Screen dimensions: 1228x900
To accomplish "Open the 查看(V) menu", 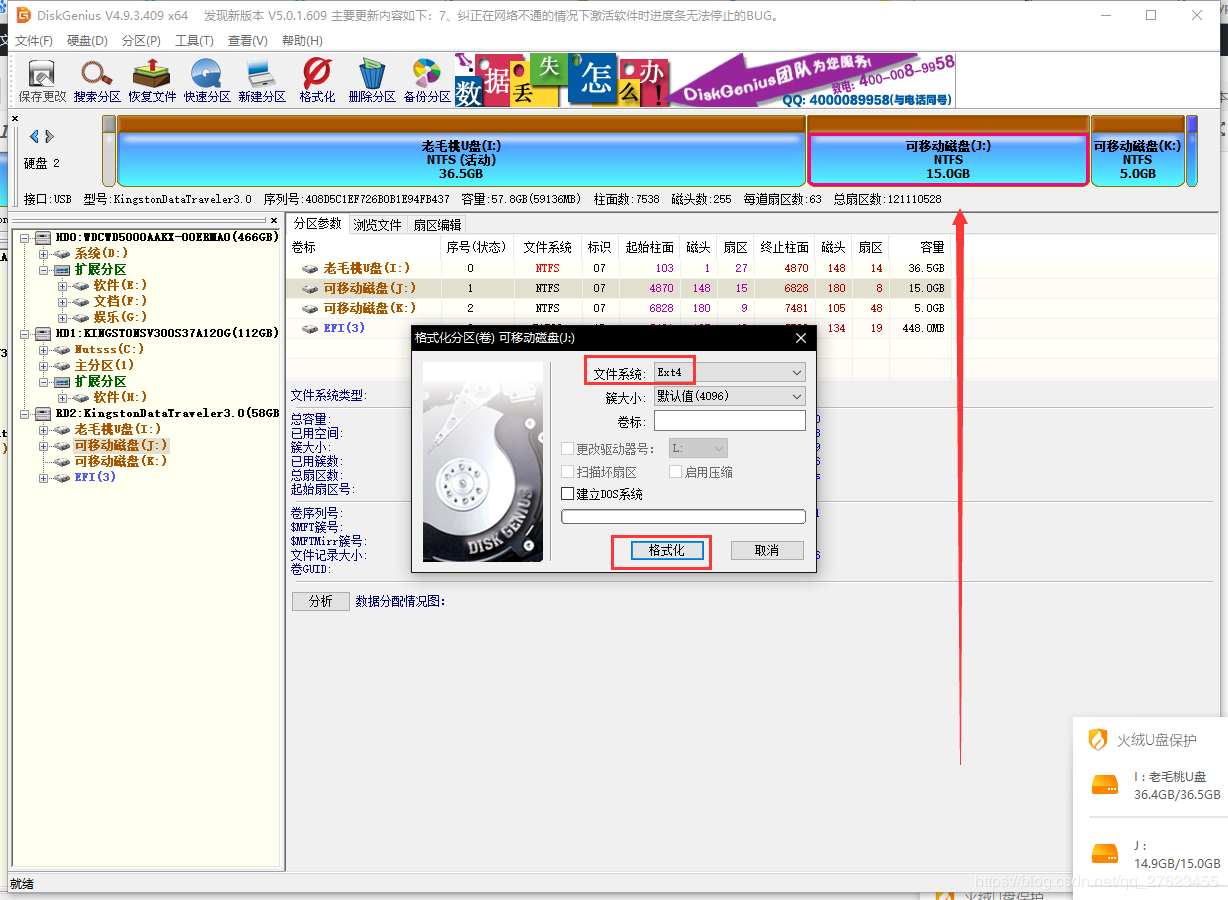I will coord(248,41).
